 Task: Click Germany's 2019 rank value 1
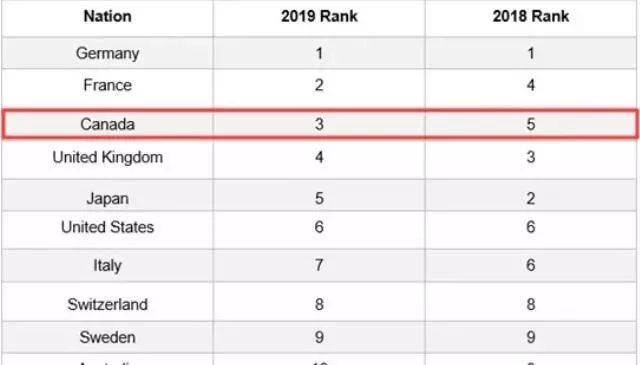(x=319, y=53)
